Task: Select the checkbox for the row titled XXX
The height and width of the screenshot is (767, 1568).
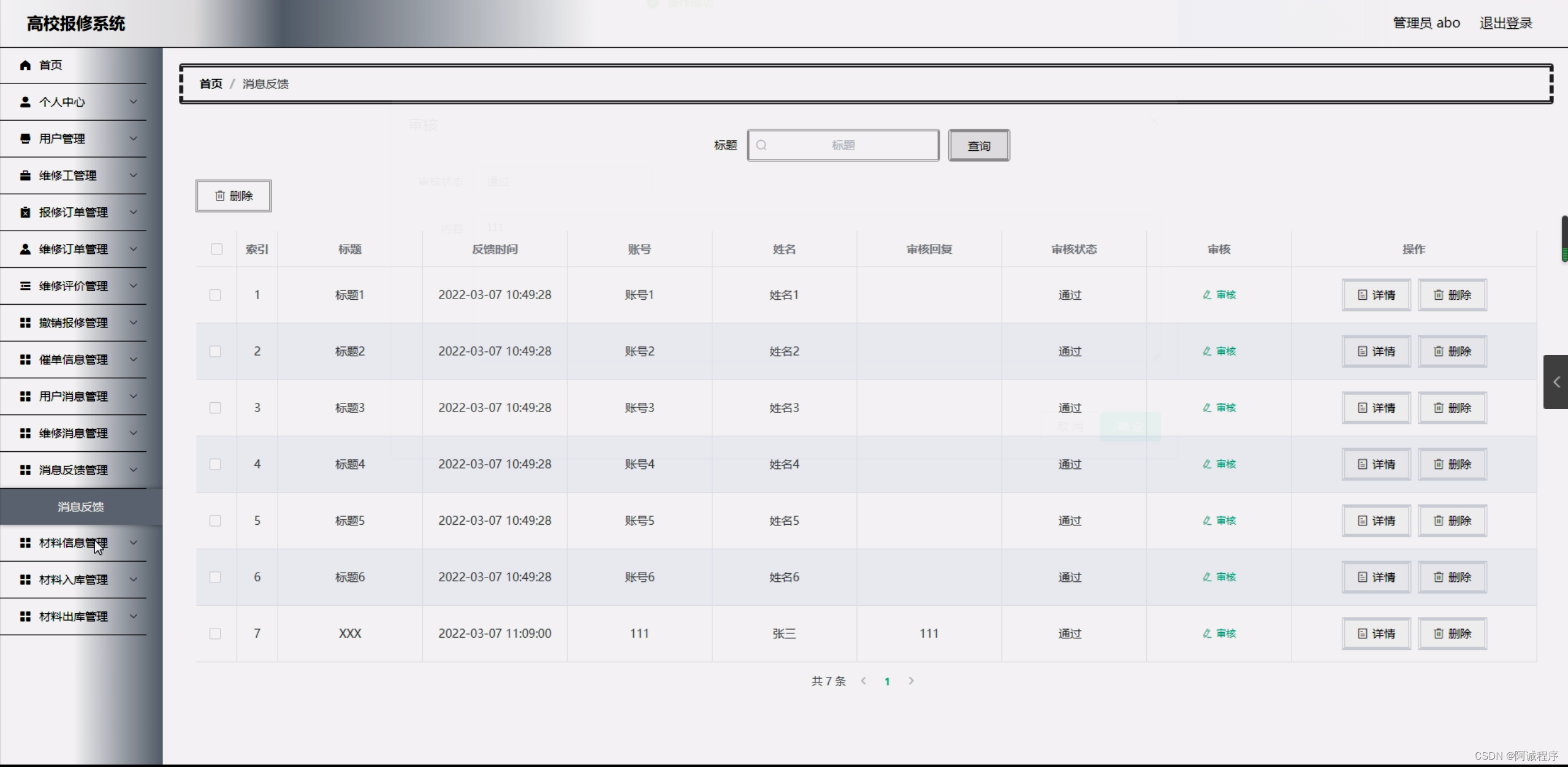Action: [215, 633]
